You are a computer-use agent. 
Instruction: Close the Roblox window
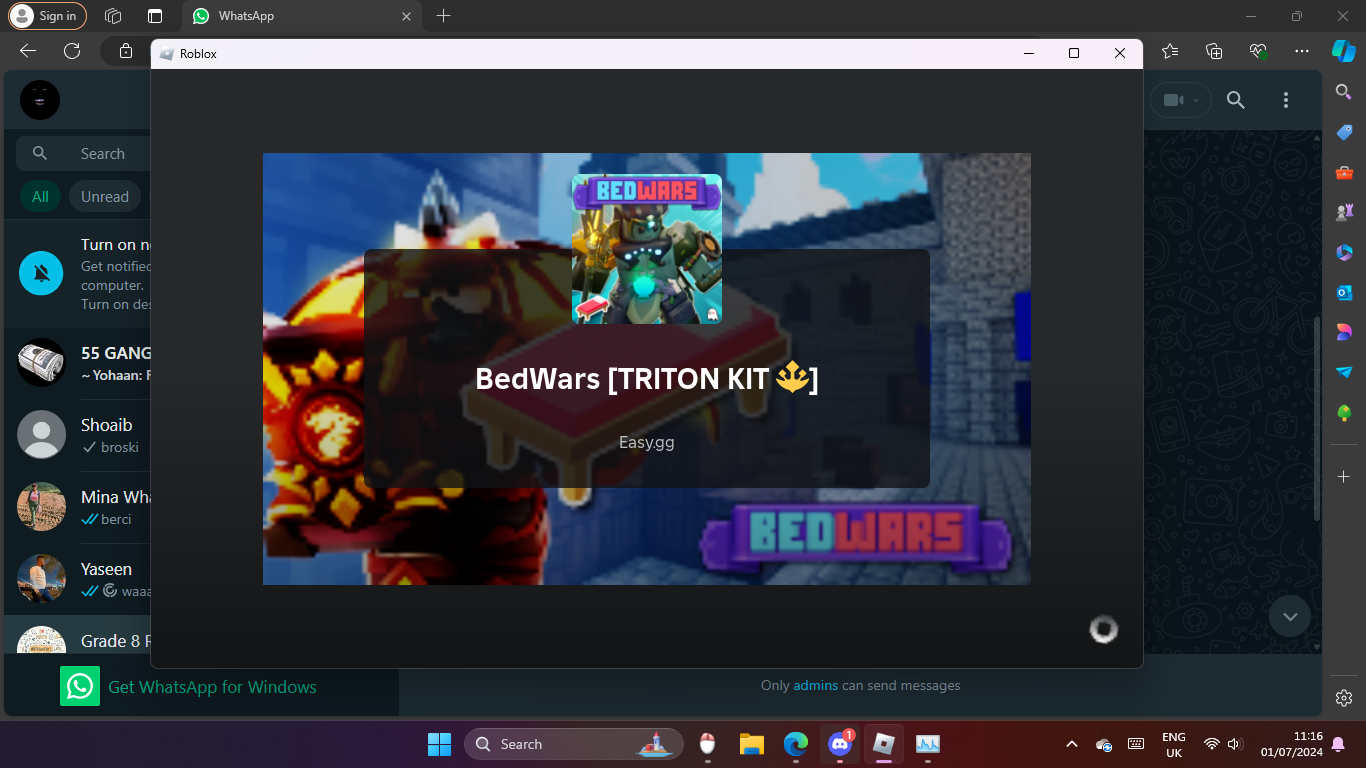tap(1120, 54)
